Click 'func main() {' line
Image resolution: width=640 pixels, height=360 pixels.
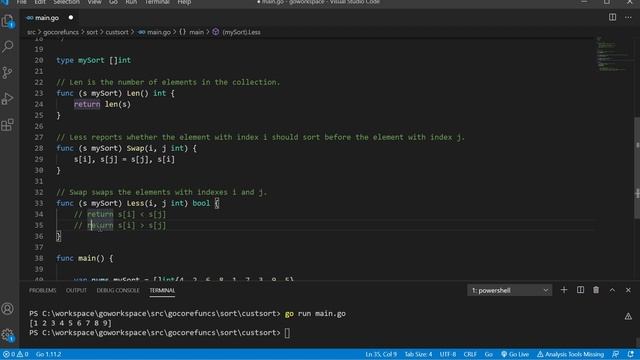84,258
